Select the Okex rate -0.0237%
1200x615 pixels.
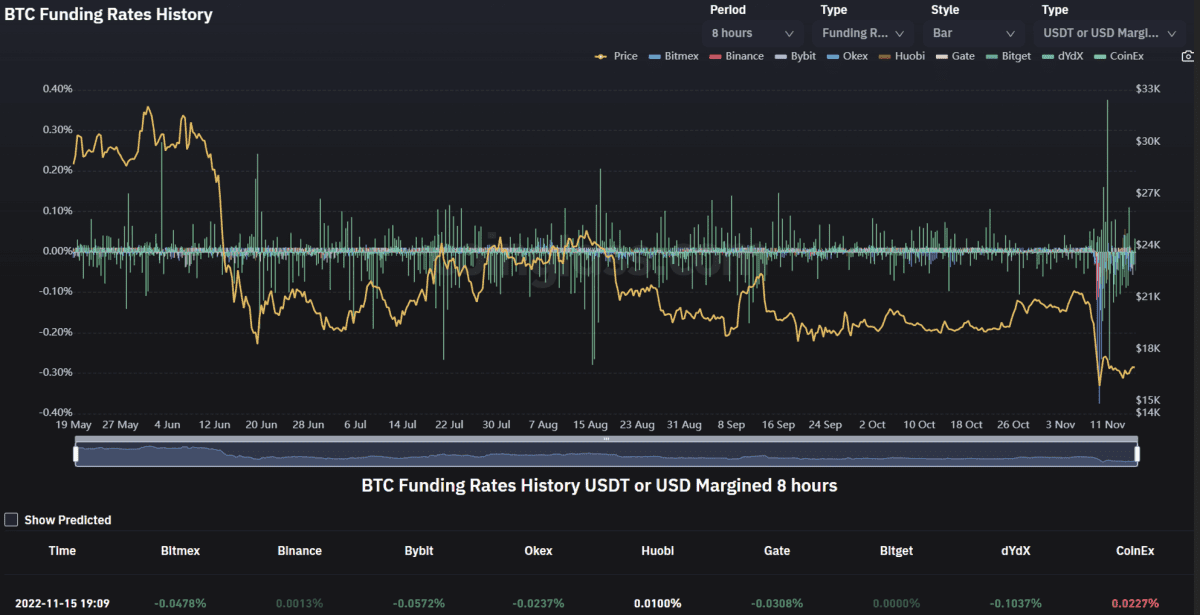(538, 603)
